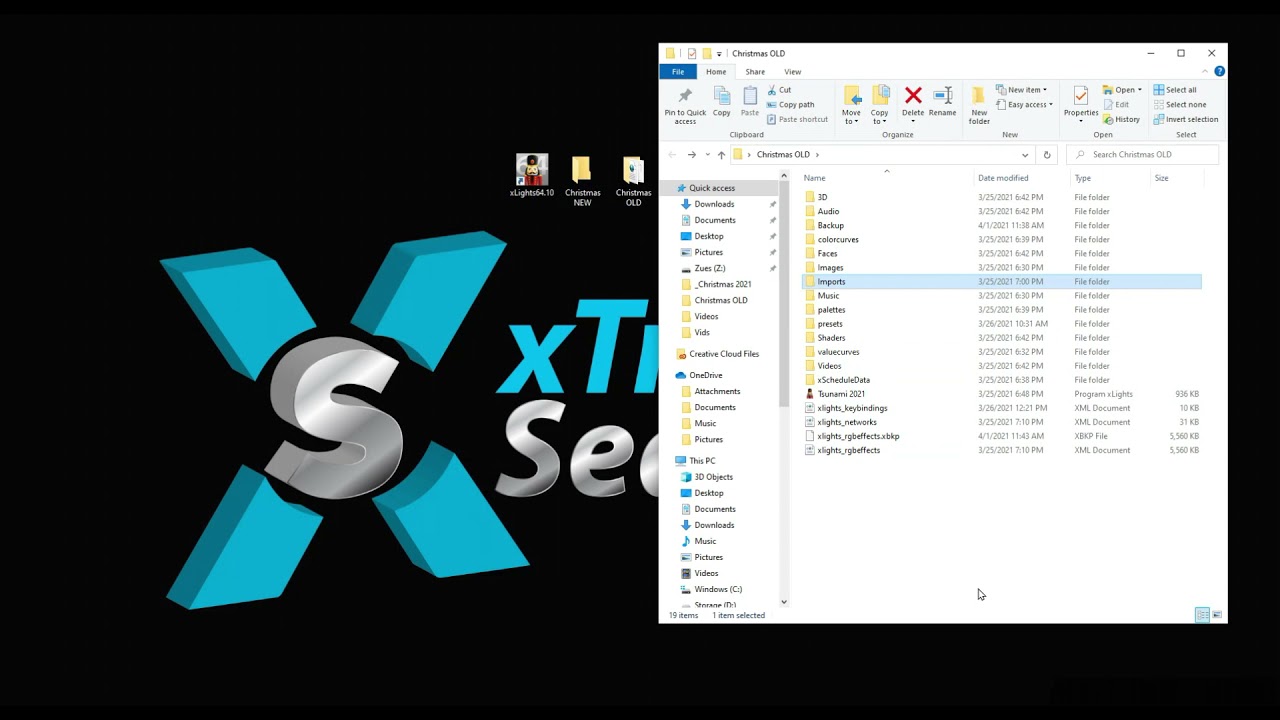Select xlights_networks file
This screenshot has height=720, width=1280.
847,422
